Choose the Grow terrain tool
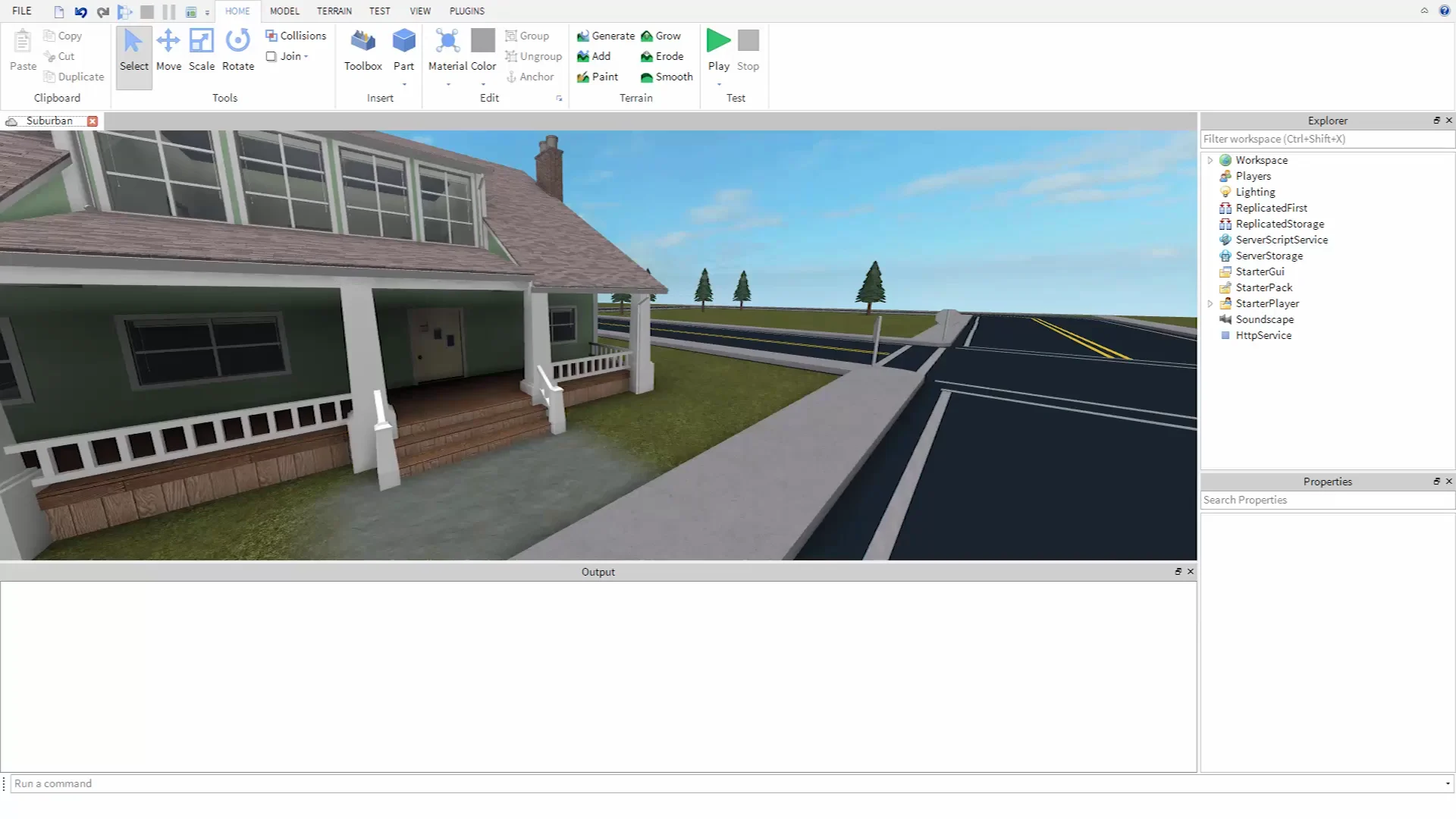 pyautogui.click(x=661, y=36)
